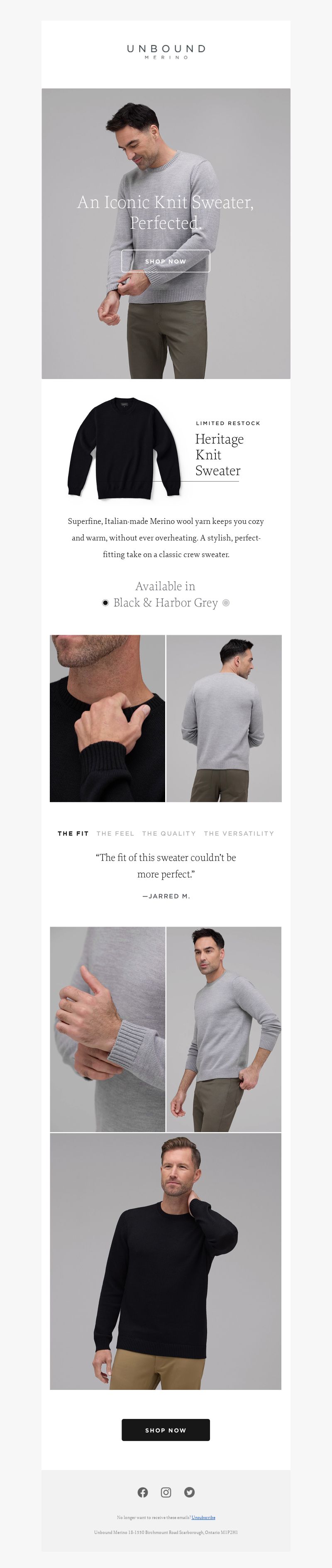Screen dimensions: 332x1568
Task: Click the Unsubscribe link
Action: pos(203,1517)
